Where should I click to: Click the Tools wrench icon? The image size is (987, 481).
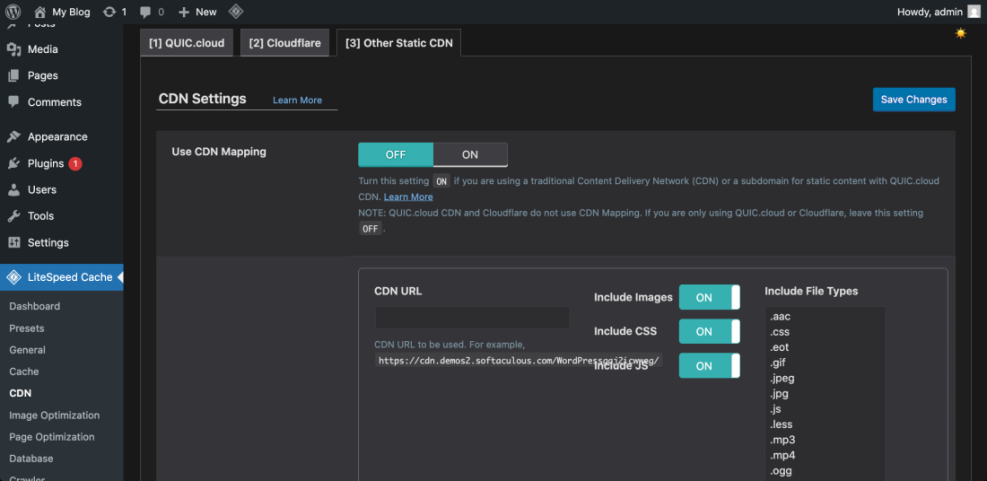pyautogui.click(x=14, y=216)
